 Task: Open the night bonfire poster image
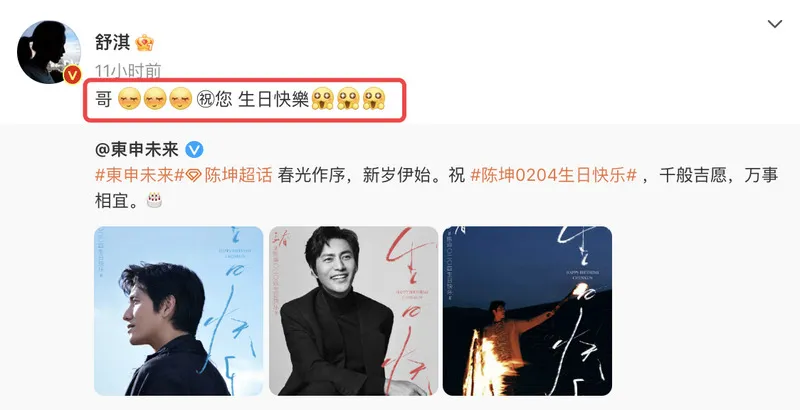527,311
